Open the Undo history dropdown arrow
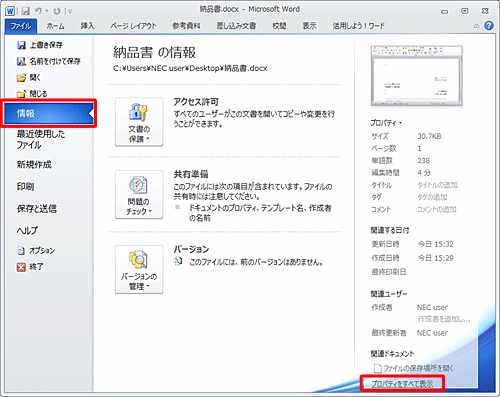Image resolution: width=500 pixels, height=397 pixels. 47,11
